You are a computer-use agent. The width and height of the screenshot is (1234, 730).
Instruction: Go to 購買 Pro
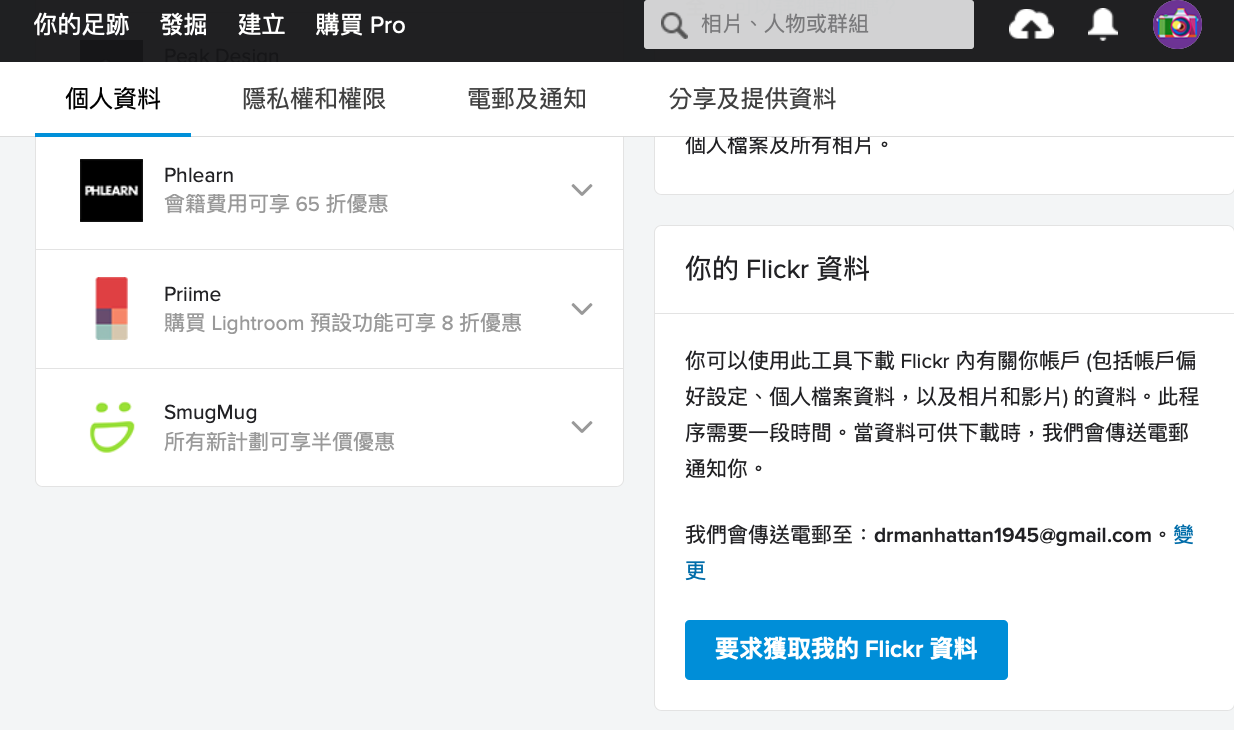coord(360,25)
